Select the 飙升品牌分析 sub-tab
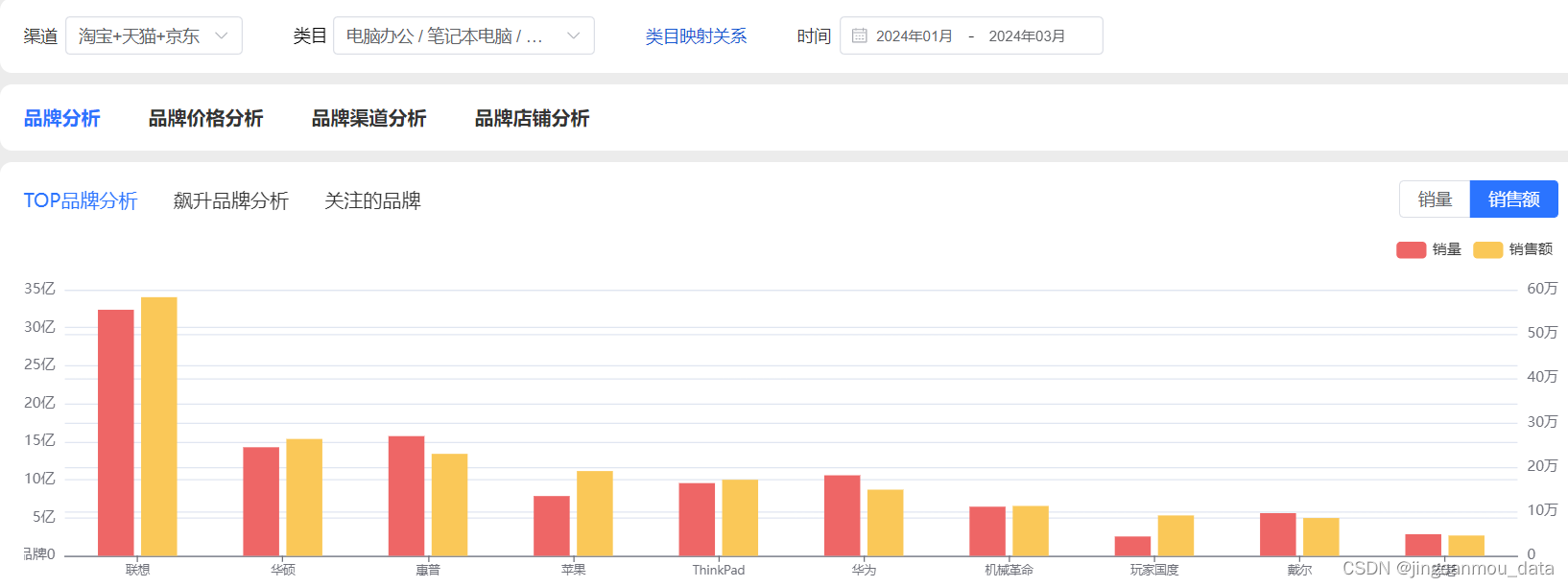The height and width of the screenshot is (587, 1568). 231,200
